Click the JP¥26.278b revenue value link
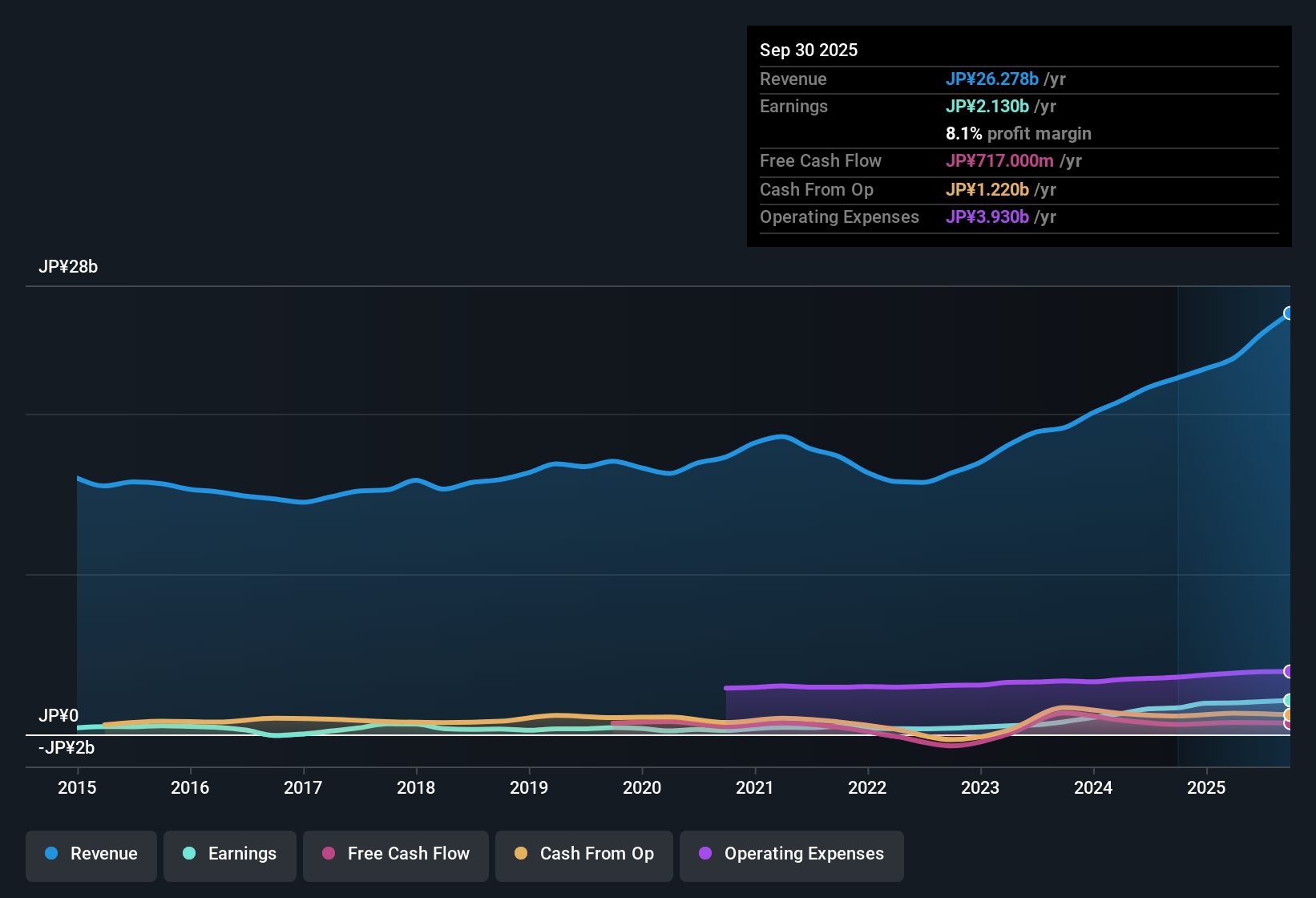Viewport: 1316px width, 898px height. [x=993, y=79]
